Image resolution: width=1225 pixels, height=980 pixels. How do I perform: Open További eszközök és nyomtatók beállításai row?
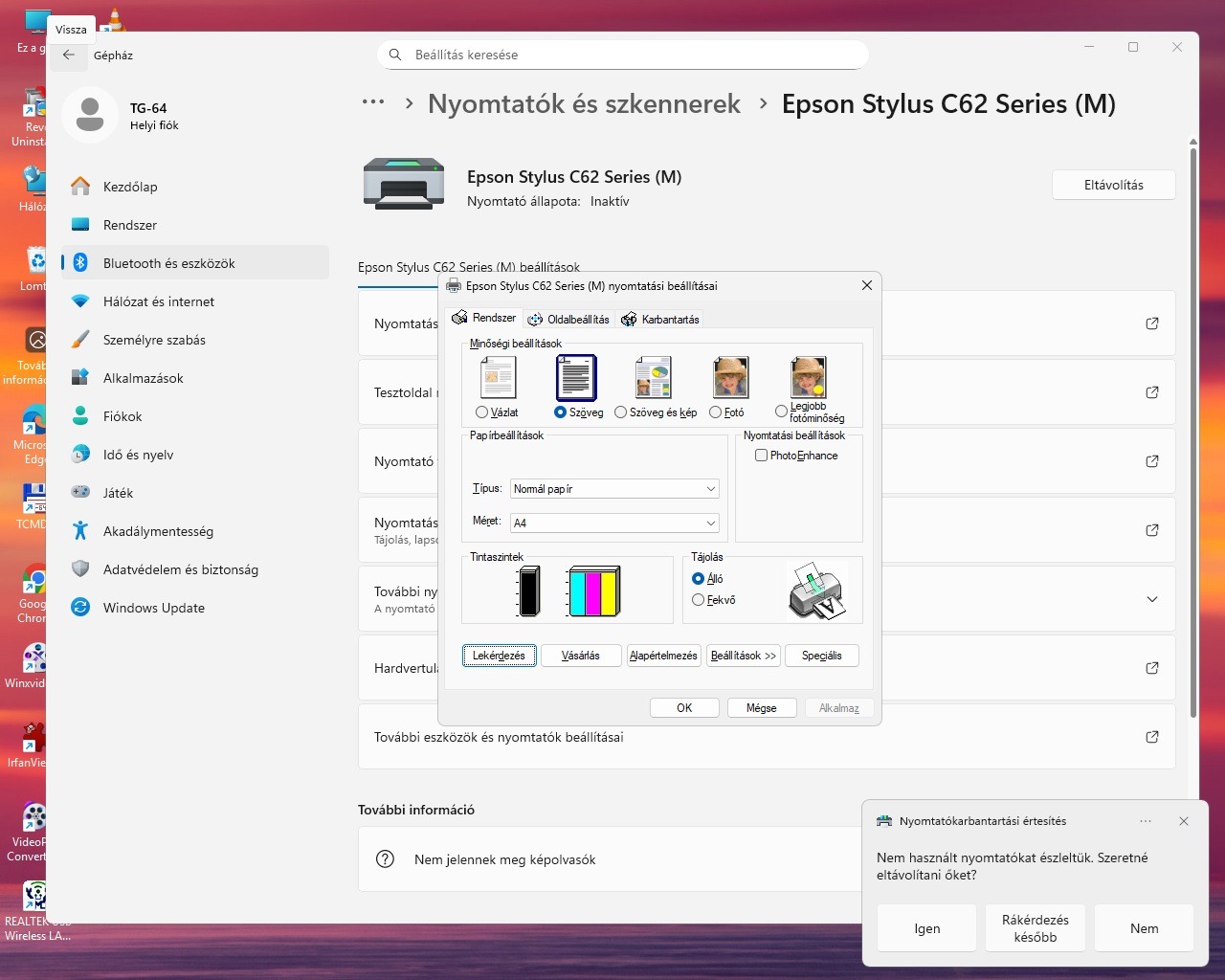pos(767,737)
